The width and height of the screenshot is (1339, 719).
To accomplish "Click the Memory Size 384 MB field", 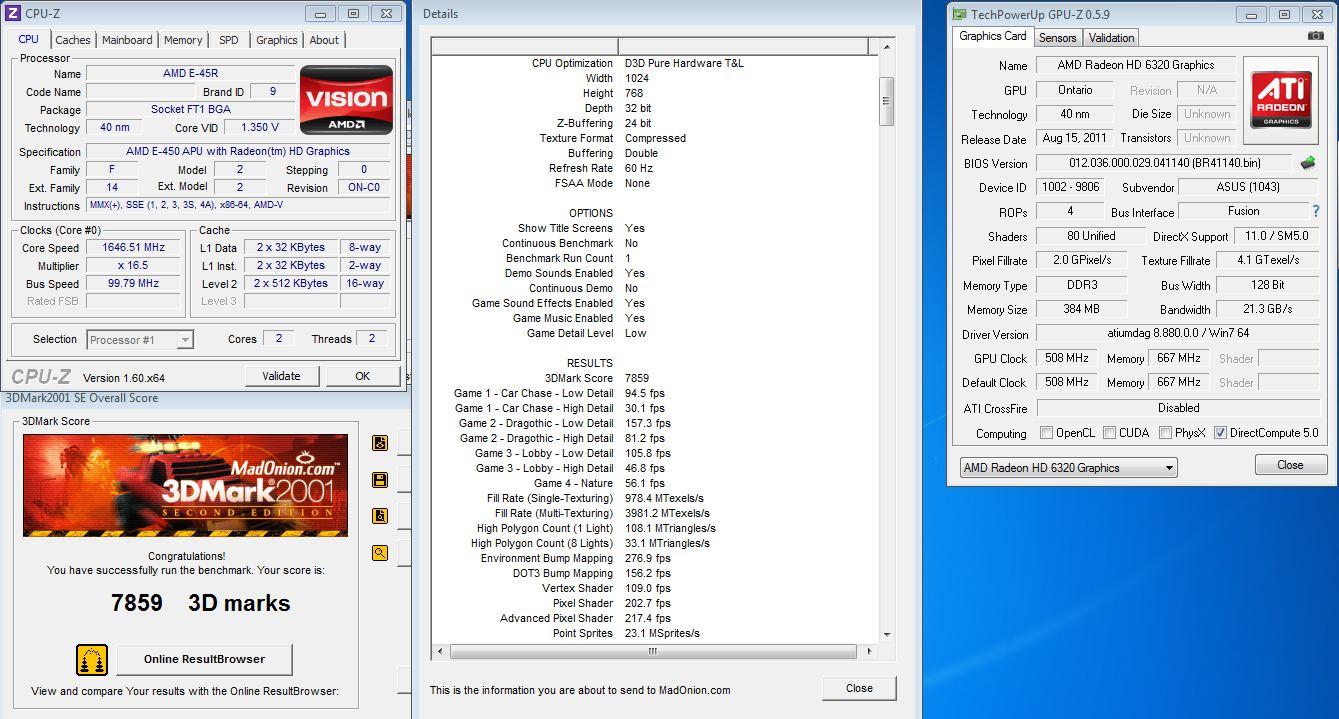I will [1081, 309].
